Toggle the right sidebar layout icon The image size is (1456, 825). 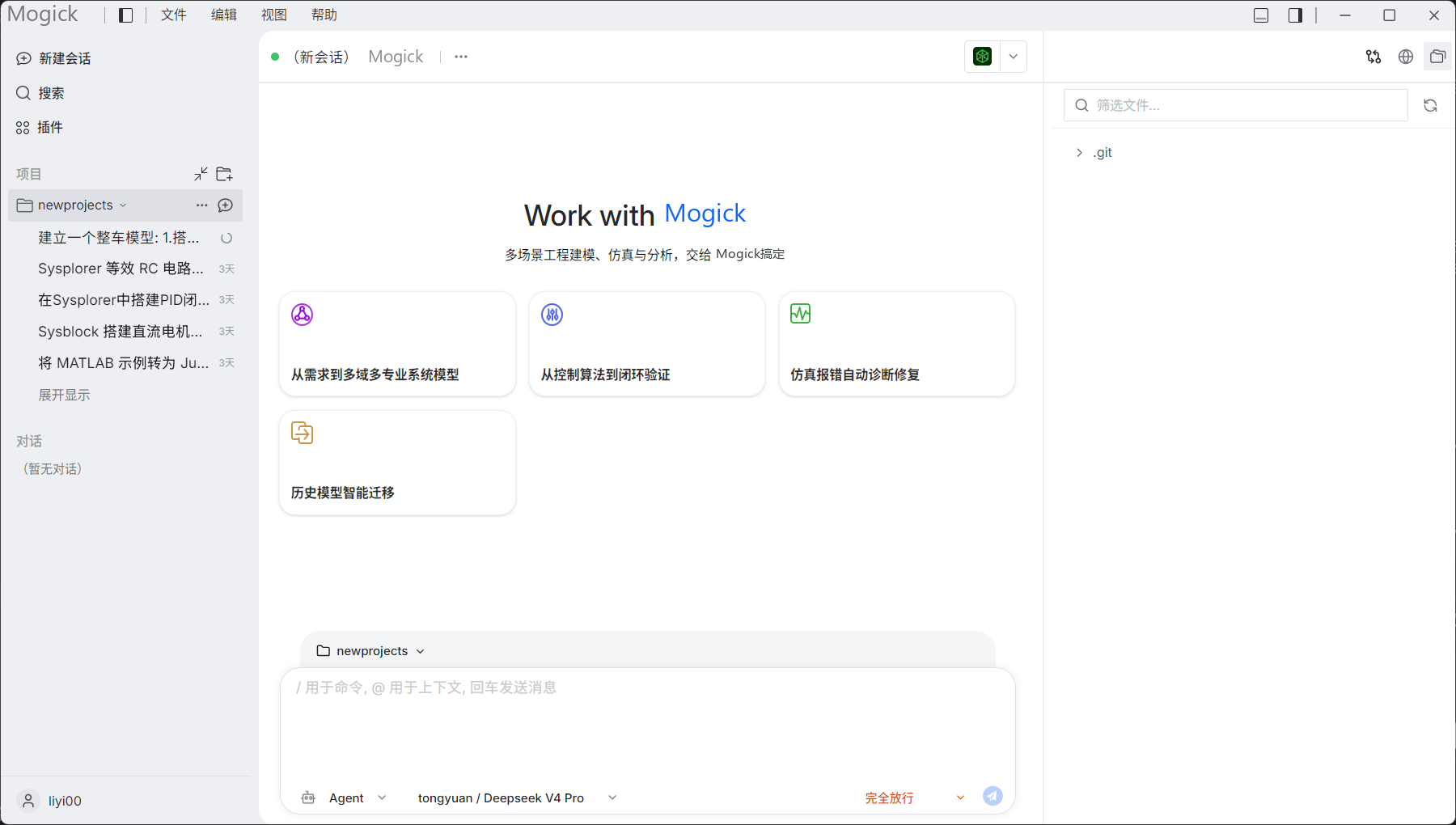tap(1295, 15)
